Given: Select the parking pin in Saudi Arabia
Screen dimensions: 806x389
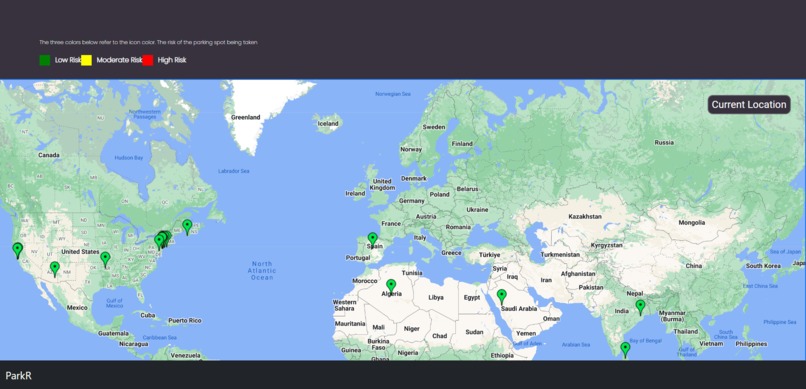Looking at the screenshot, I should pos(502,297).
